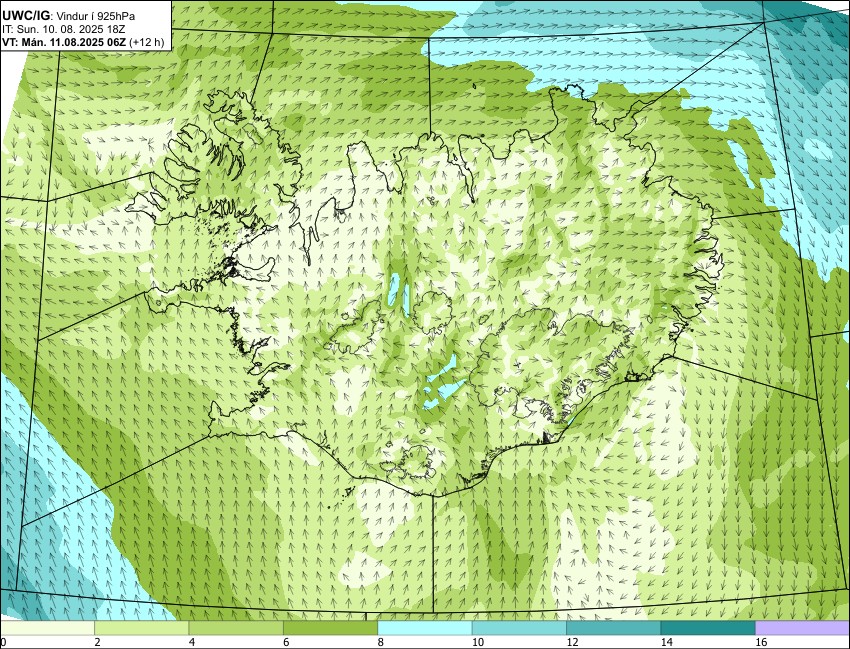Click the '(+12 h)' forecast offset text
The width and height of the screenshot is (850, 649).
coord(146,42)
